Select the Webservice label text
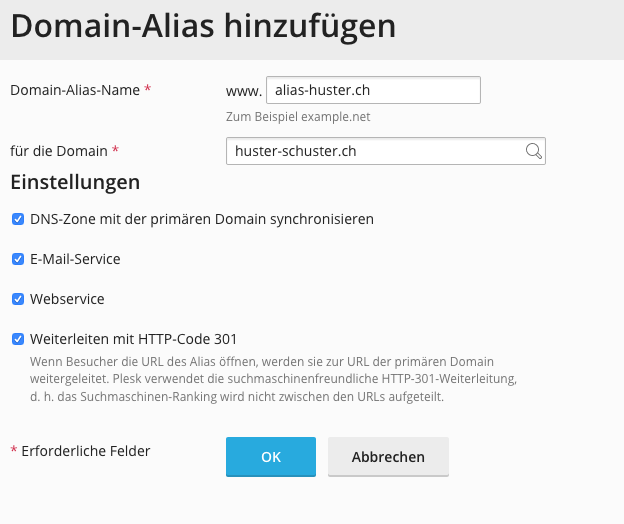This screenshot has width=624, height=524. (x=67, y=299)
